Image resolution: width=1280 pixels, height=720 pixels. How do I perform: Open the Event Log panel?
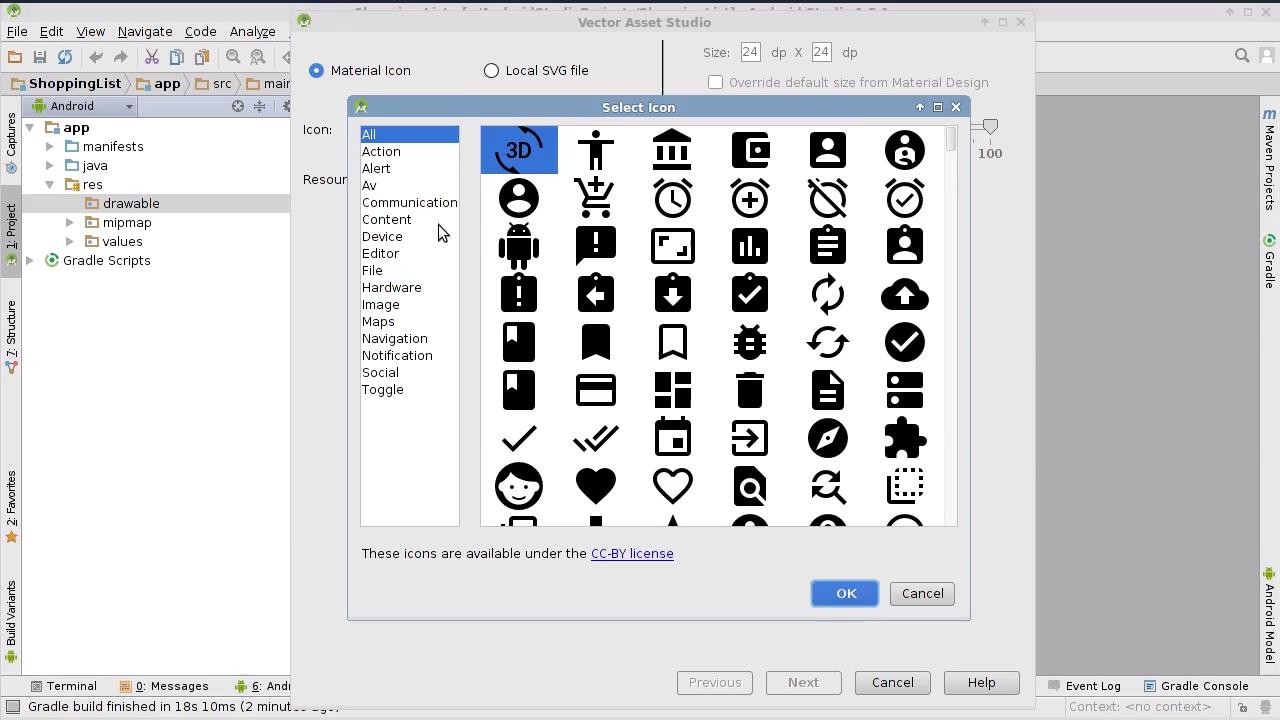click(1084, 686)
